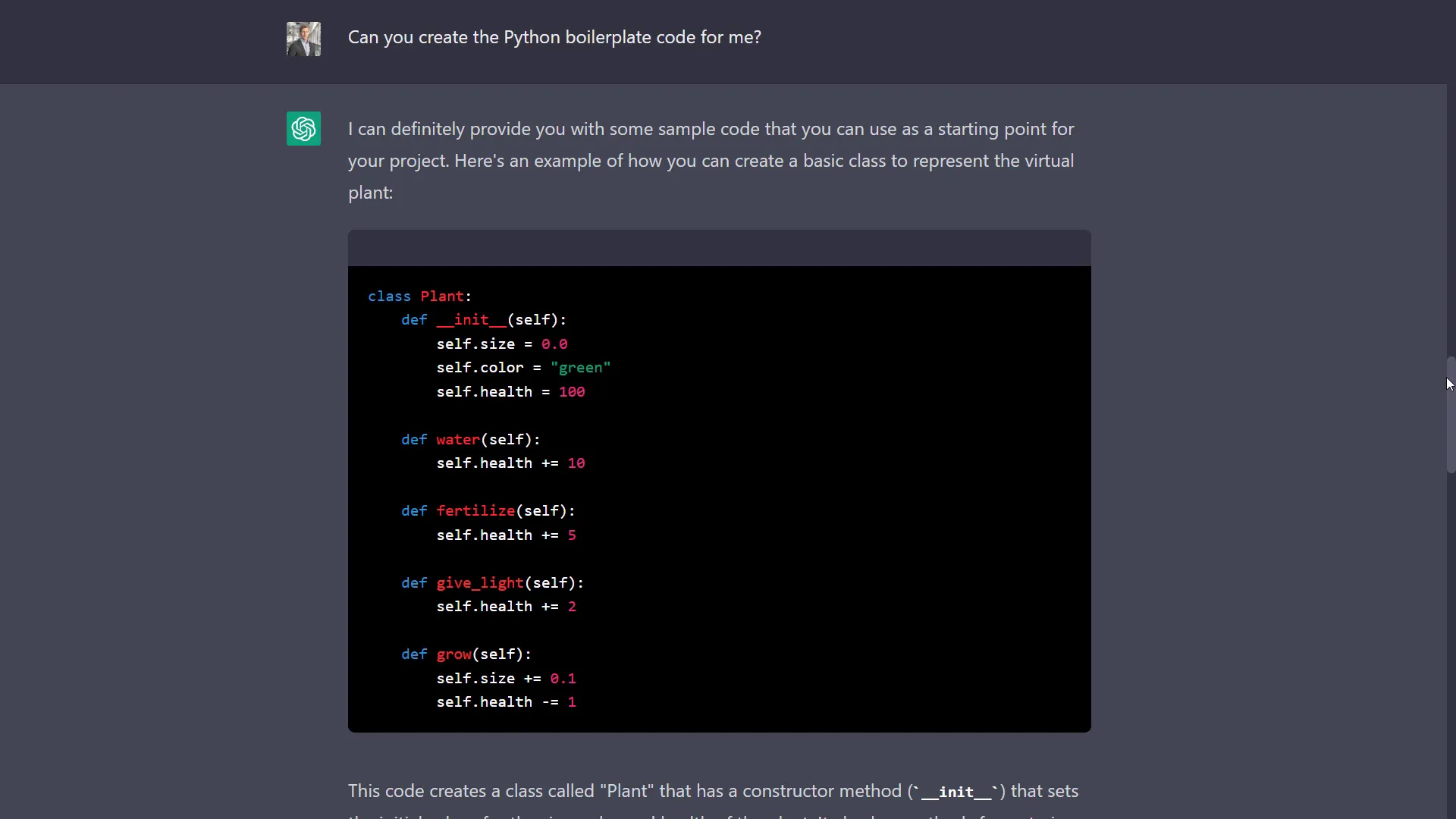Screen dimensions: 1456x819
Task: Select the '__init__' method name in the code
Action: click(x=470, y=320)
